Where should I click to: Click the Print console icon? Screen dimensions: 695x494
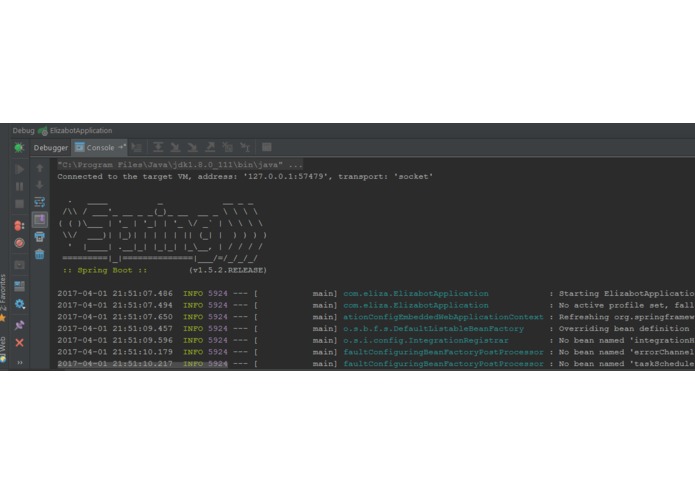pyautogui.click(x=39, y=237)
